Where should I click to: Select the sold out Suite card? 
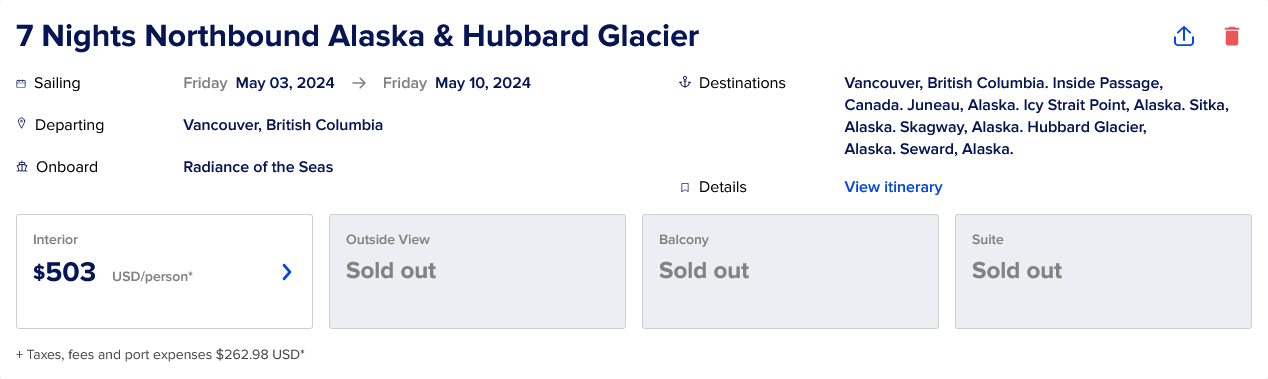[x=1103, y=272]
